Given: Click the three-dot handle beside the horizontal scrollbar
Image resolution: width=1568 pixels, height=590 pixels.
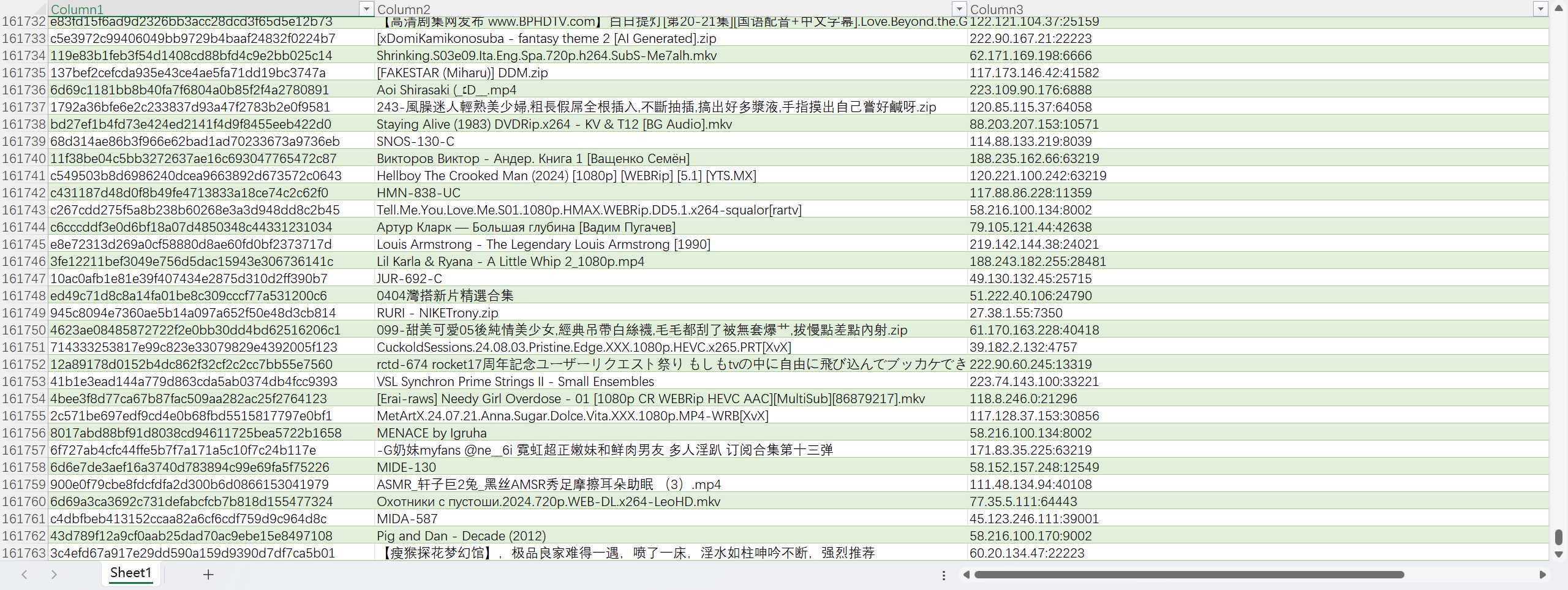Looking at the screenshot, I should [x=944, y=575].
